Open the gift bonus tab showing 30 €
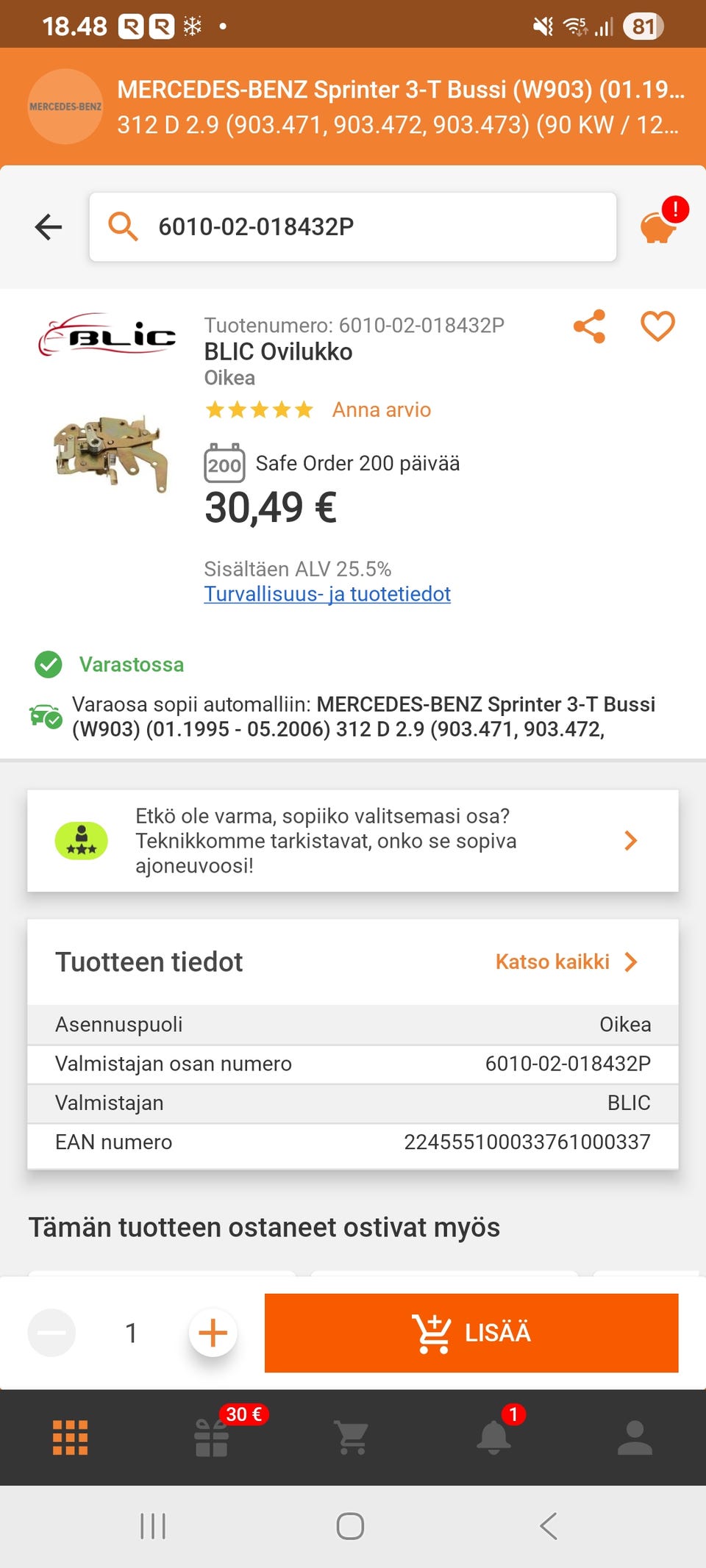The height and width of the screenshot is (1568, 706). point(212,1438)
